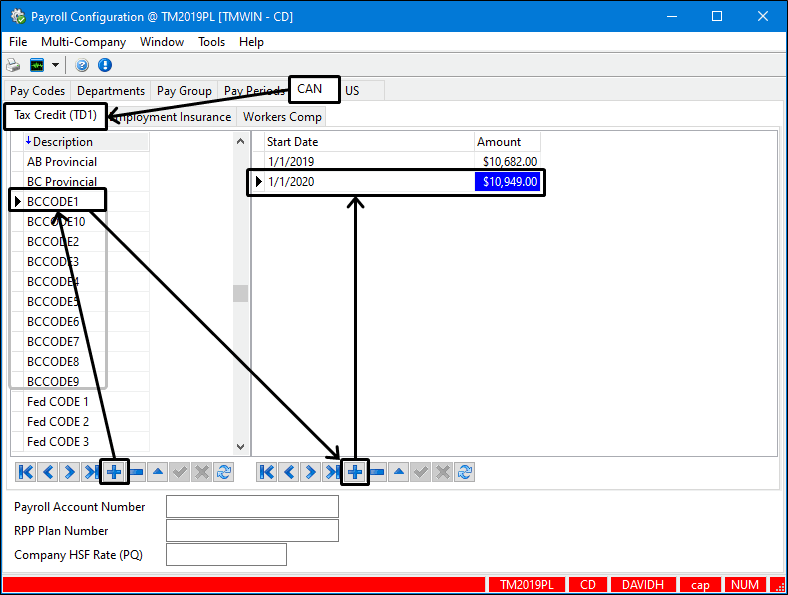
Task: Click the blue question mark help icon
Action: 82,65
